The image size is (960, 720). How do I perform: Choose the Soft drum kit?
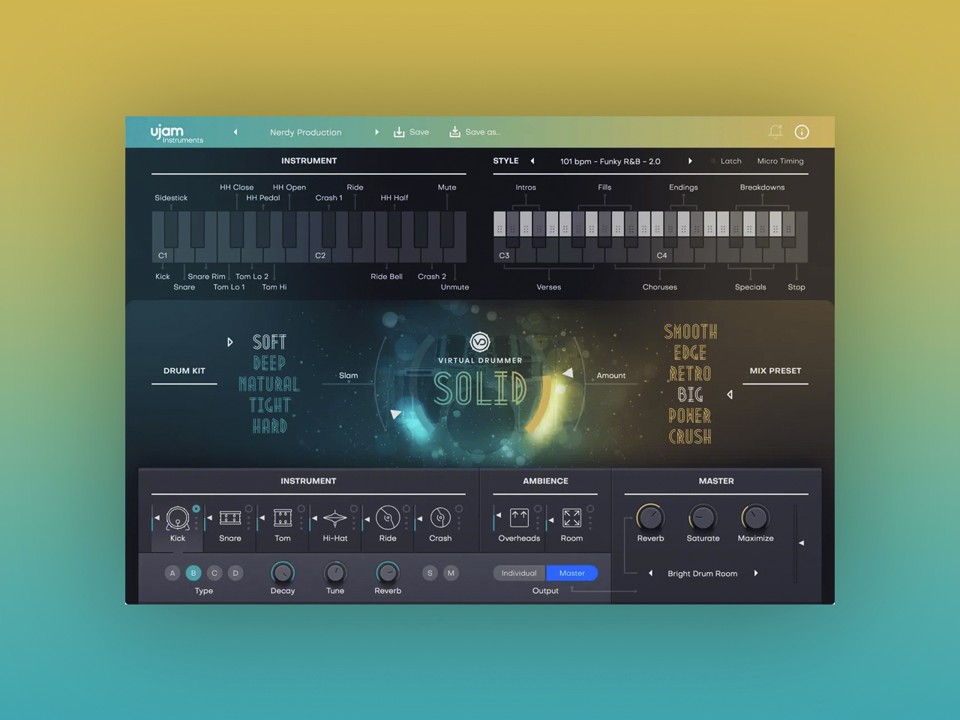coord(269,342)
